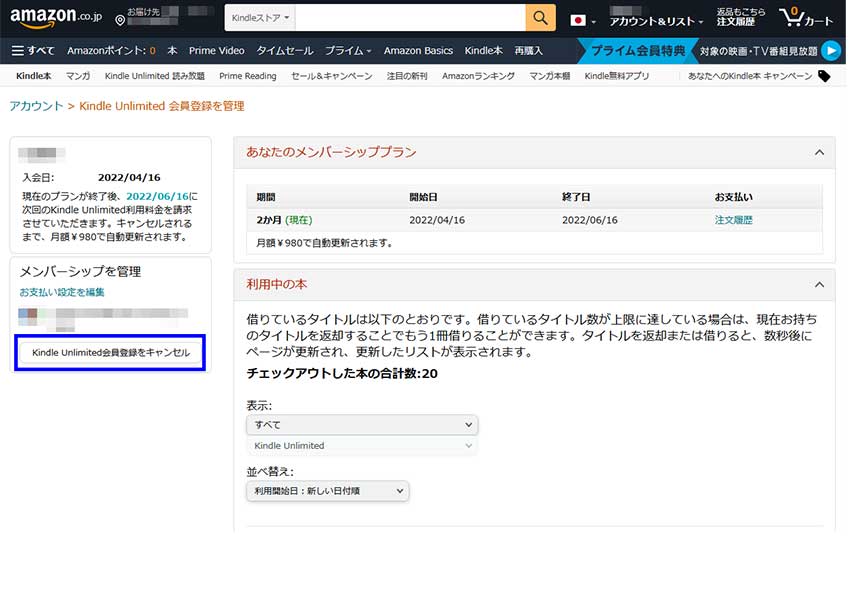Viewport: 850px width, 602px height.
Task: Open セール&キャンペーン tab
Action: pyautogui.click(x=331, y=76)
